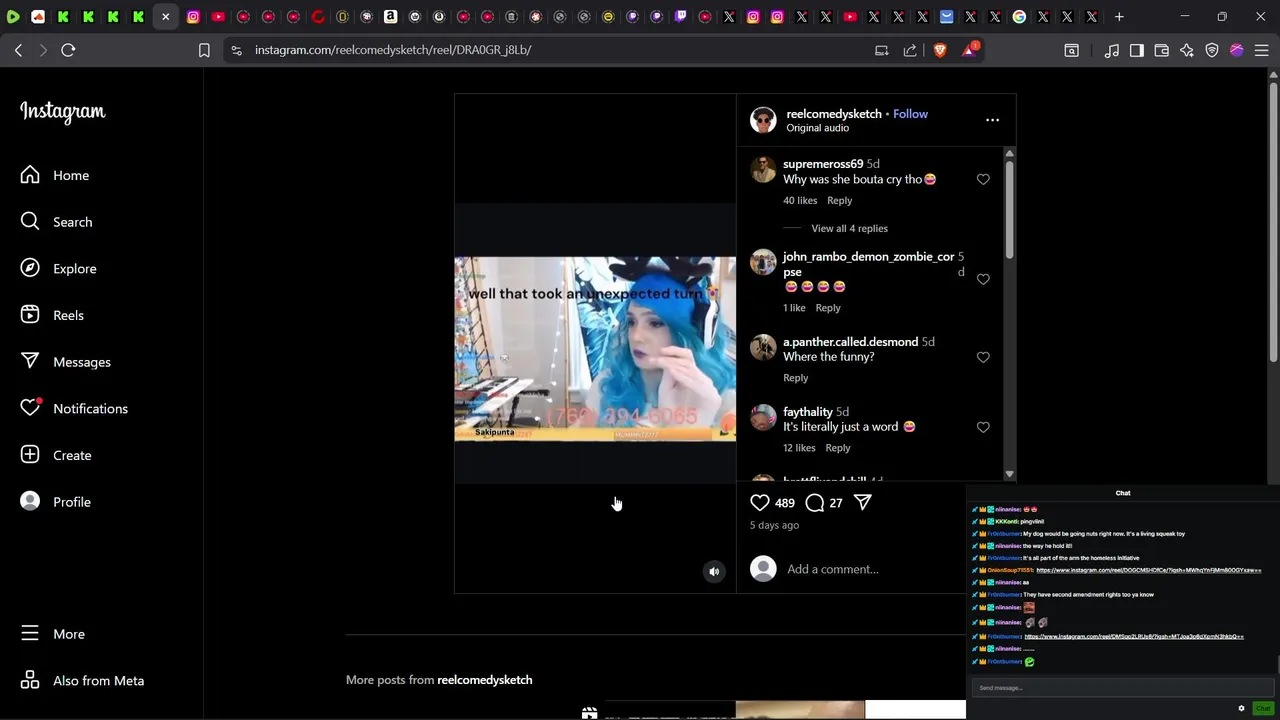
Task: Click the media control music note icon
Action: click(1112, 50)
